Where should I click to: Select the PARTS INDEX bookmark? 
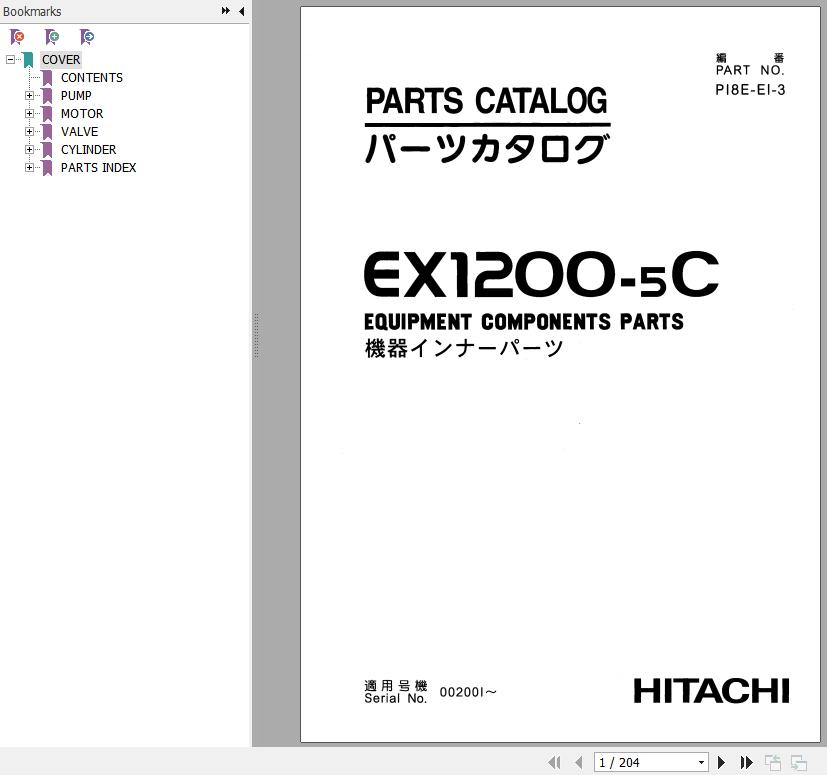99,168
